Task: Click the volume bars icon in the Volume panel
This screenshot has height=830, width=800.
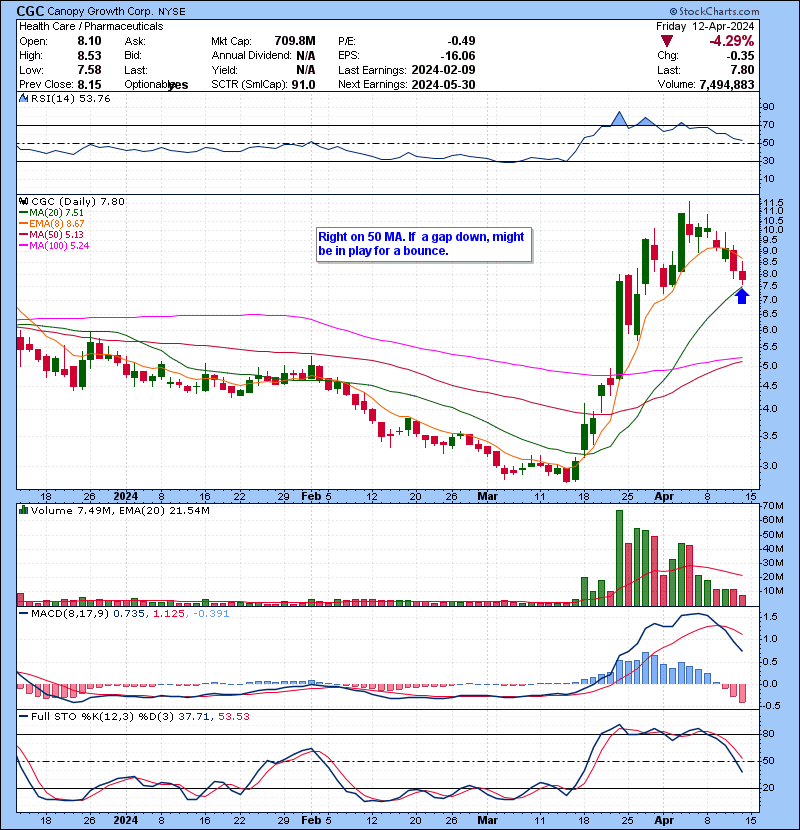Action: 23,510
